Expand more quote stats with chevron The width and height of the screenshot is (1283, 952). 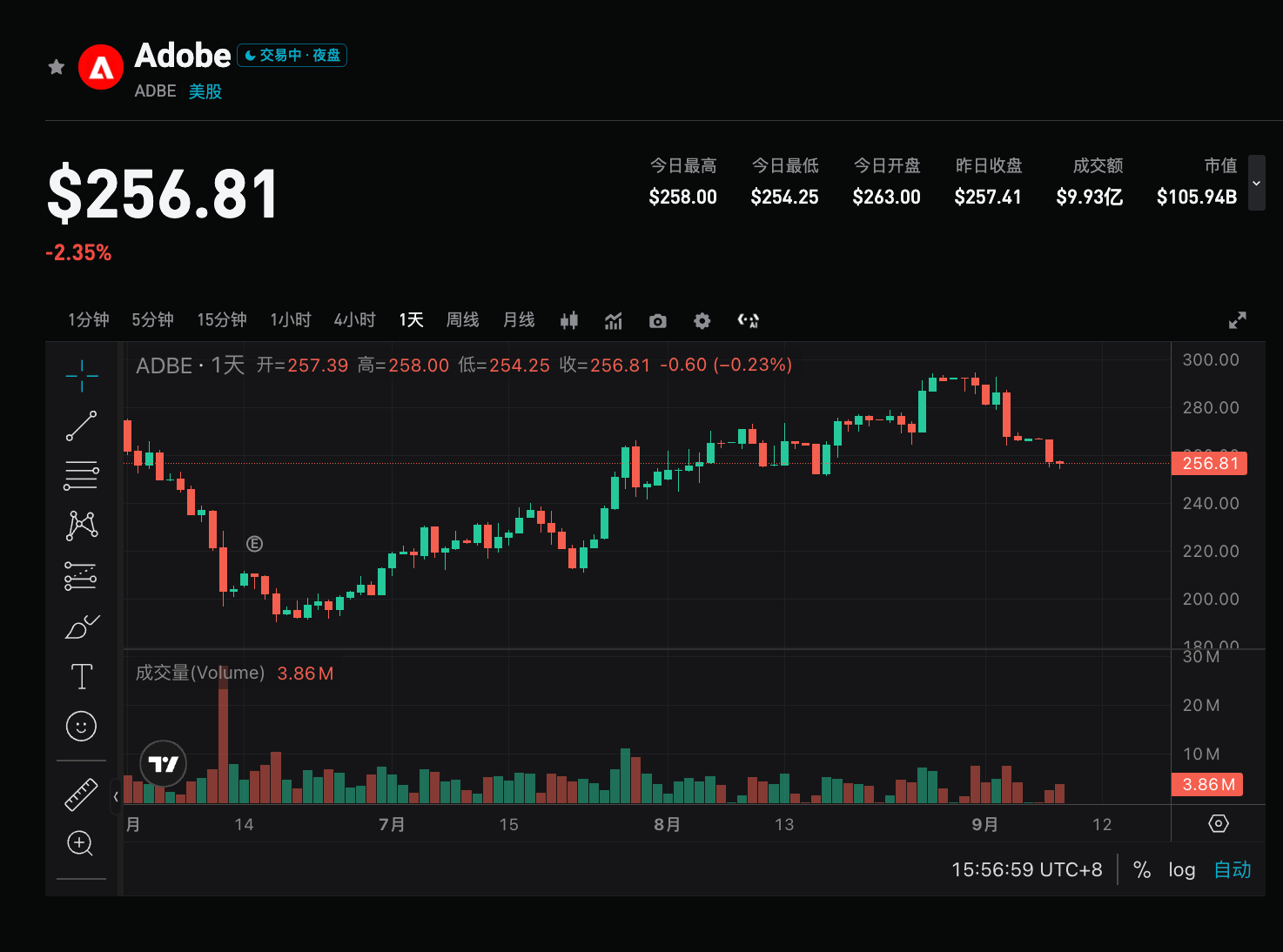[x=1256, y=183]
